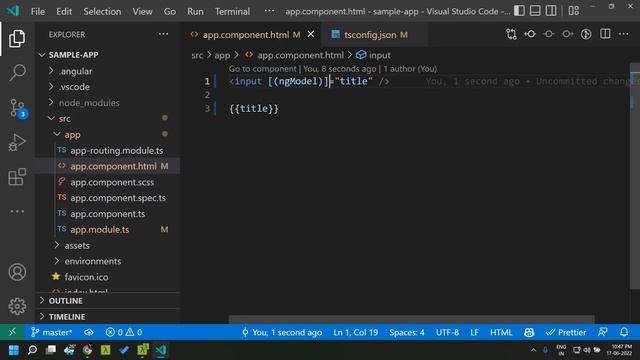Show more menu bar items ellipsis

269,11
